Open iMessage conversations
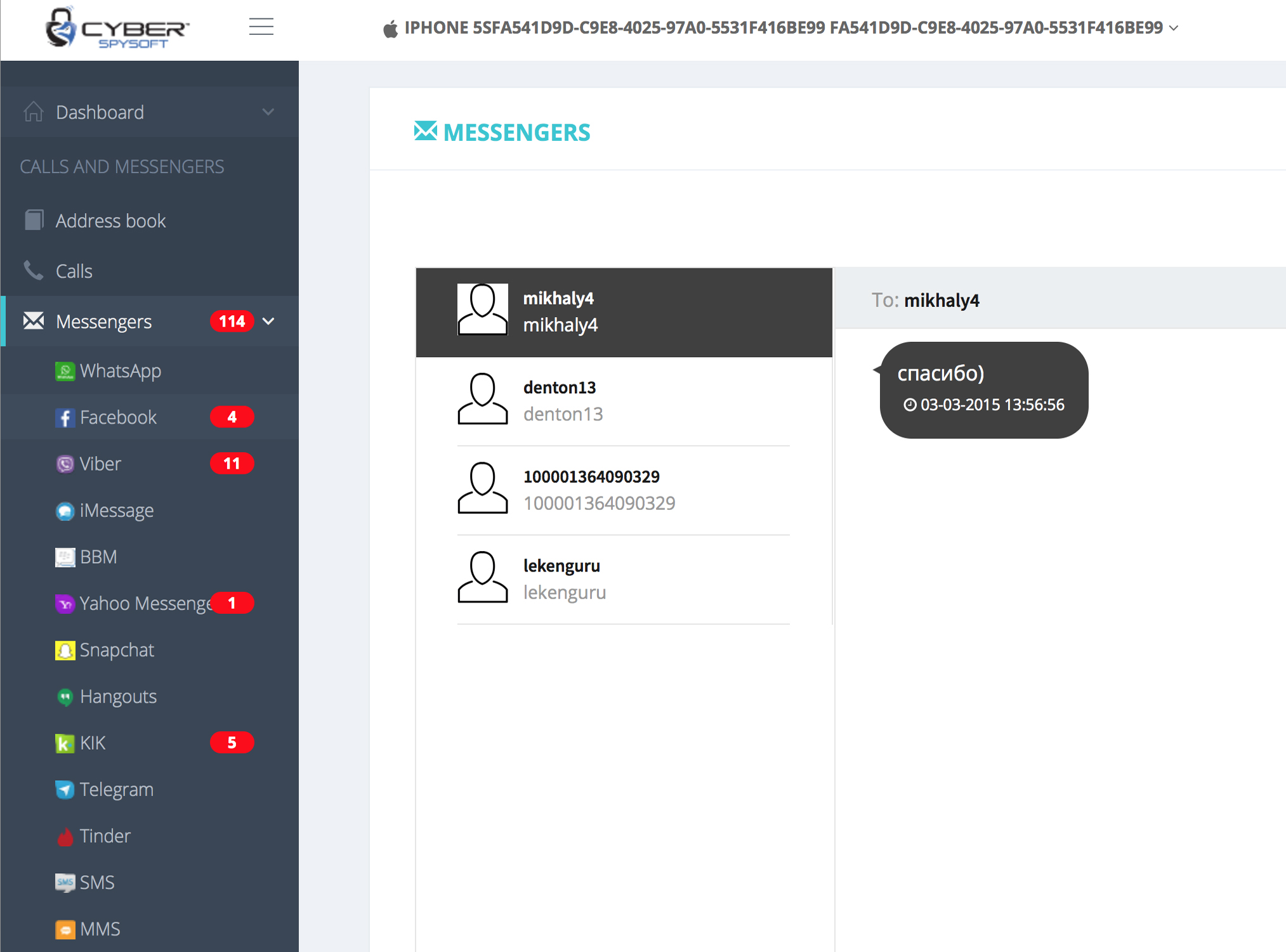Screen dimensions: 1286x952 tap(116, 511)
